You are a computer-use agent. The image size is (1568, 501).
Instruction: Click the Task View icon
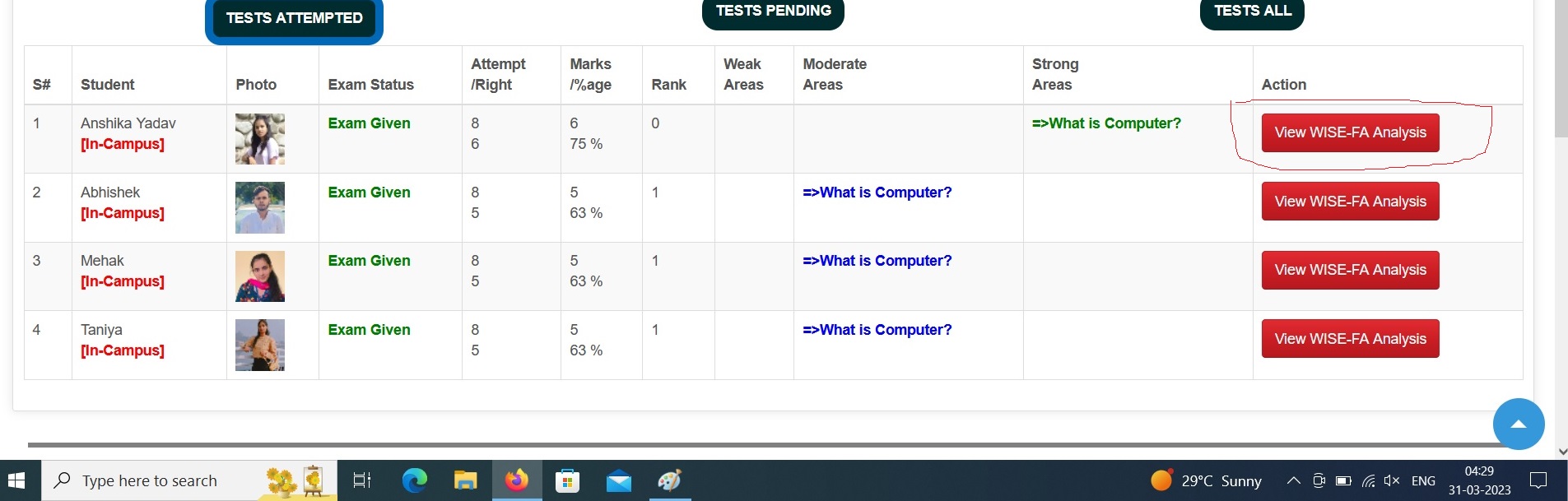(362, 480)
